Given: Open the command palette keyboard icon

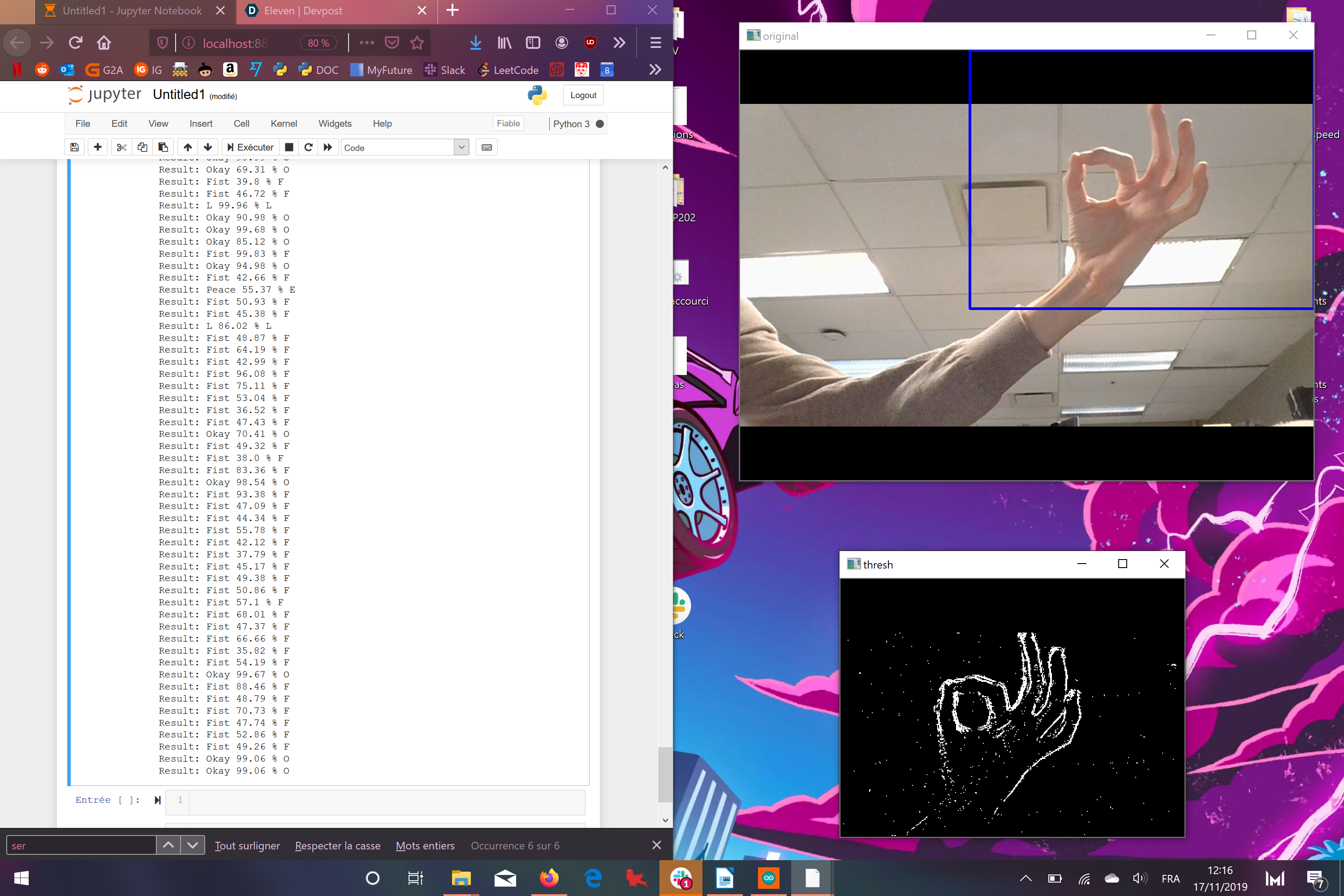Looking at the screenshot, I should 486,147.
